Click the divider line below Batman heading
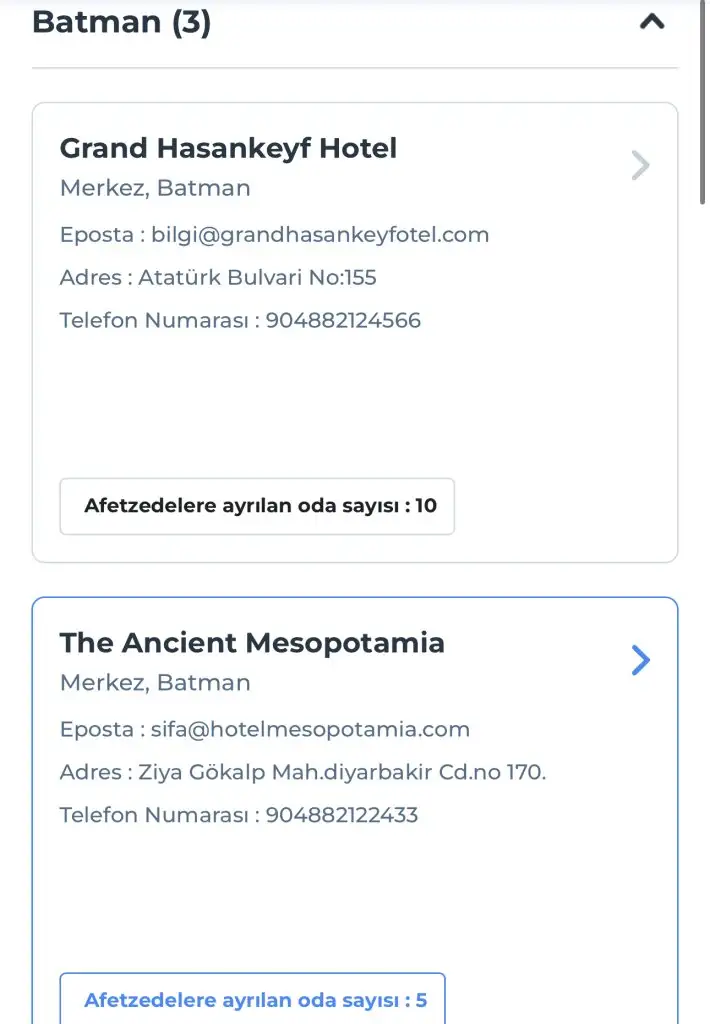 355,68
